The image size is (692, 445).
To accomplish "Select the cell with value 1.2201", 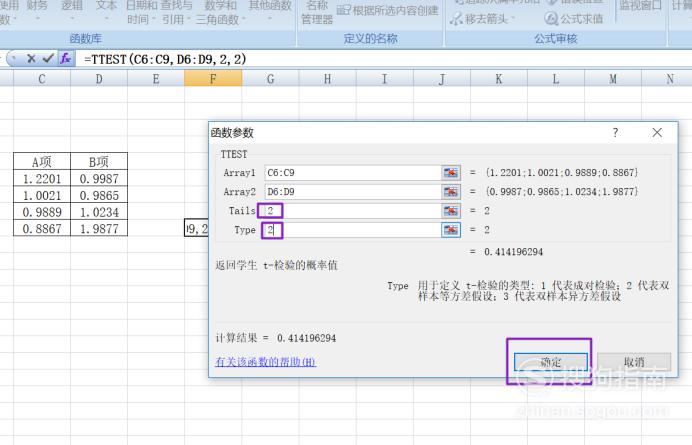I will pyautogui.click(x=42, y=178).
